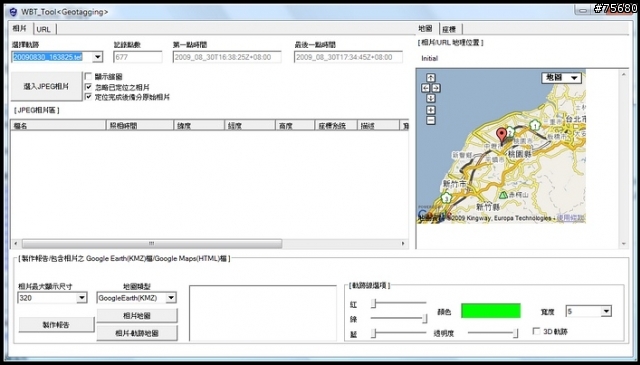Switch to the URL tab
Viewport: 640px width, 365px height.
[x=44, y=29]
